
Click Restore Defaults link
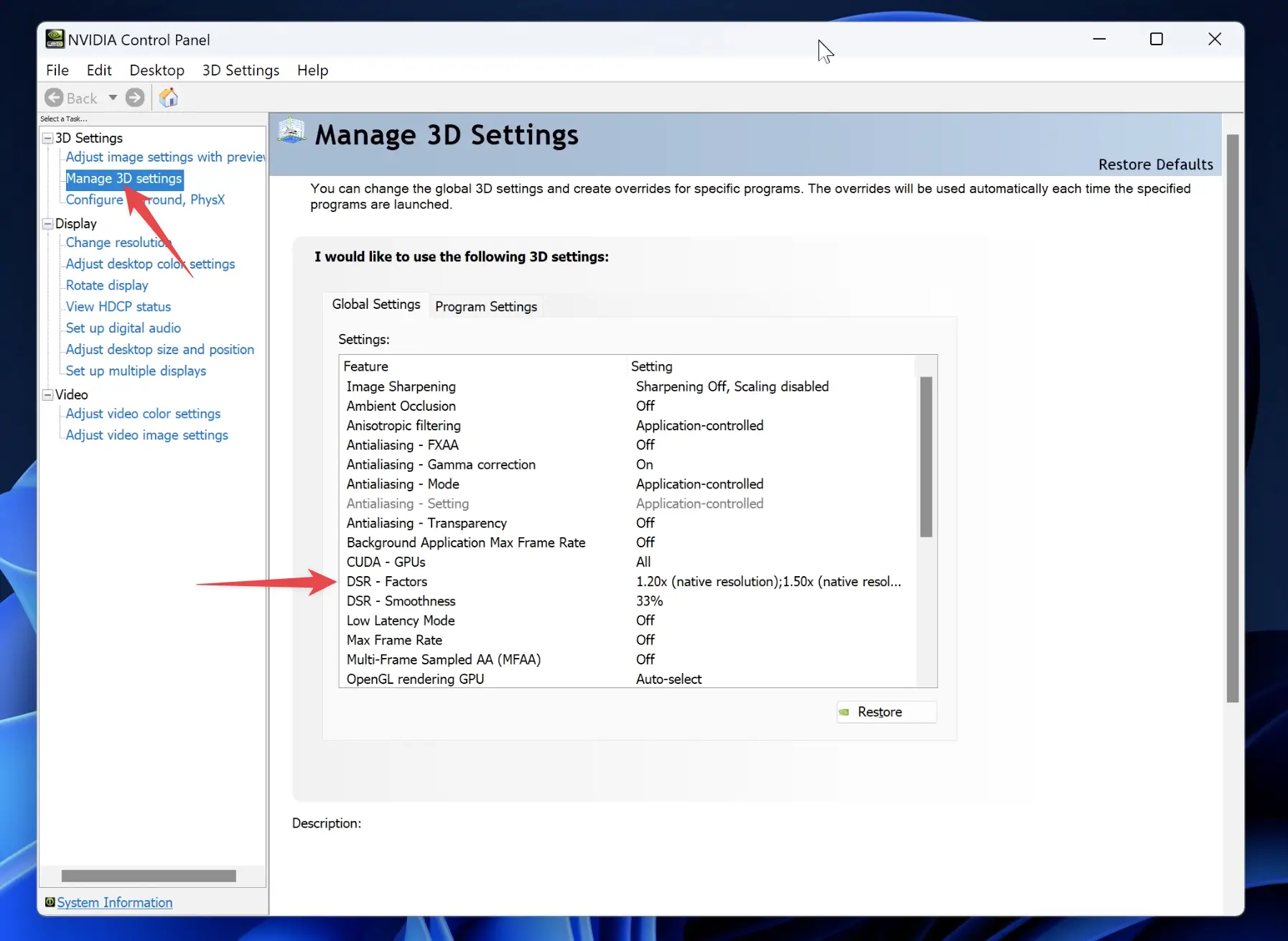point(1155,164)
